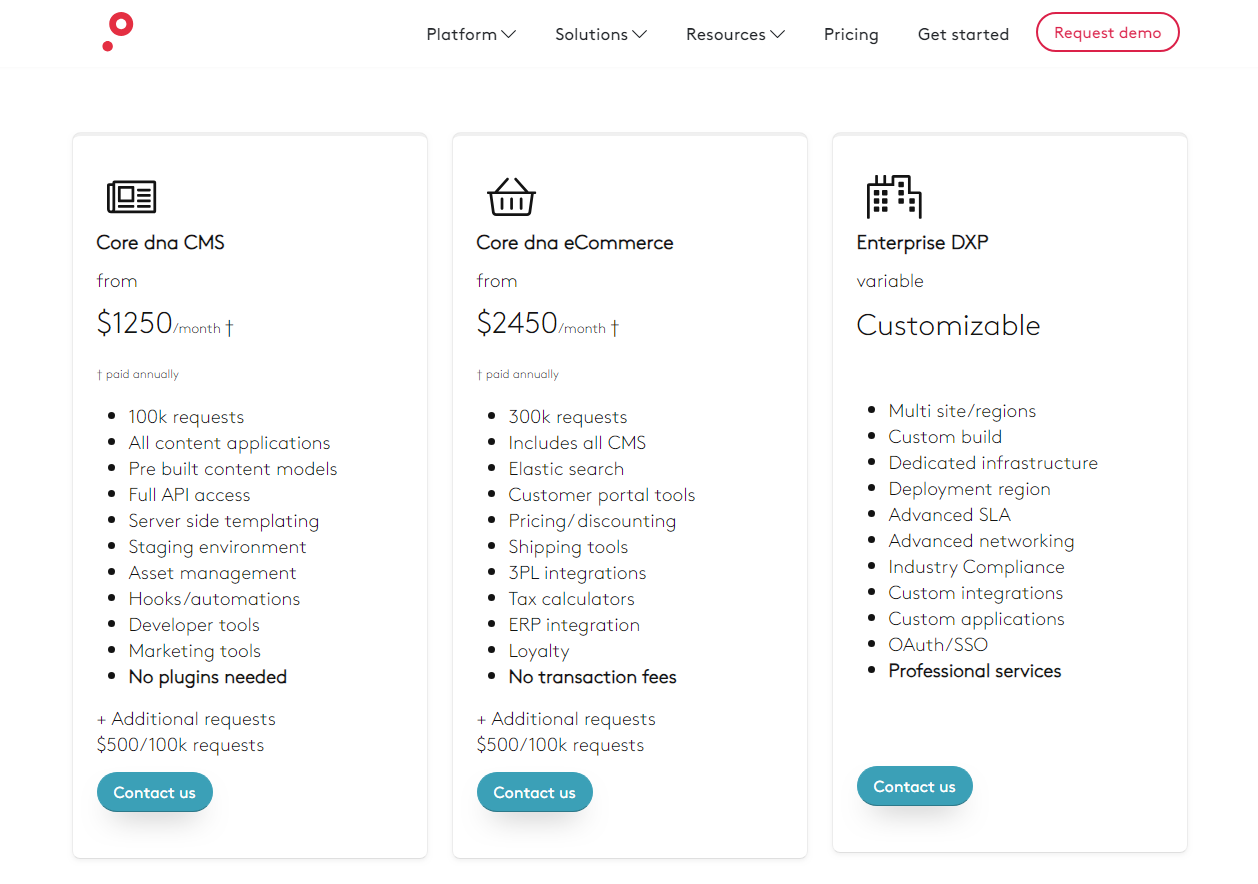Select the Pricing menu item
Image resolution: width=1258 pixels, height=884 pixels.
851,33
